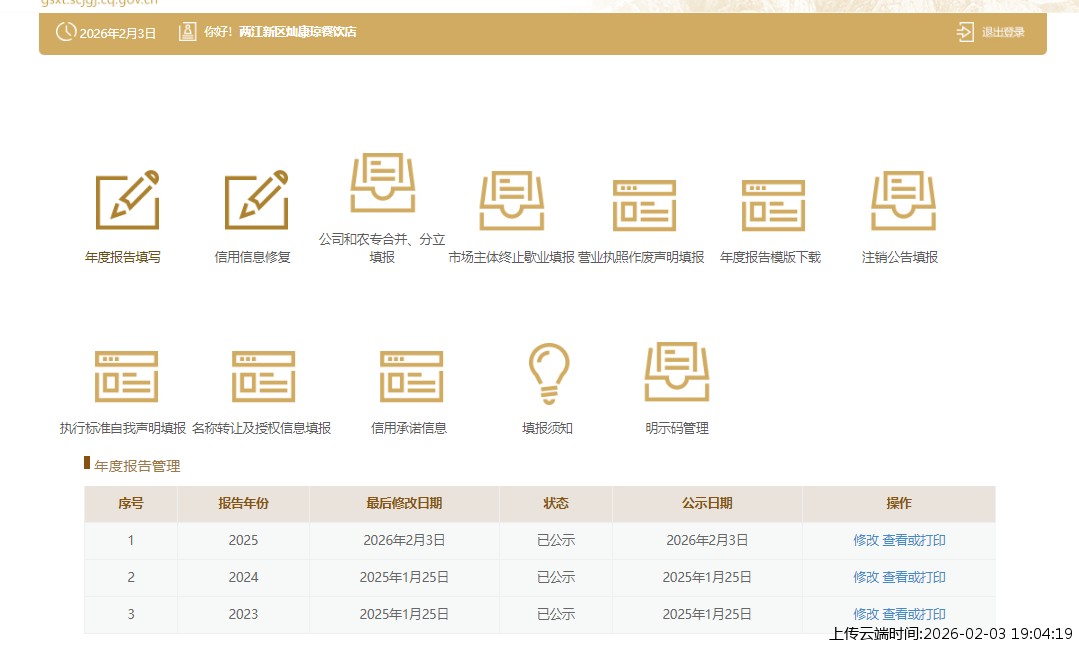The image size is (1079, 647).
Task: Click 查看或打印 for the 2025 report
Action: point(914,540)
